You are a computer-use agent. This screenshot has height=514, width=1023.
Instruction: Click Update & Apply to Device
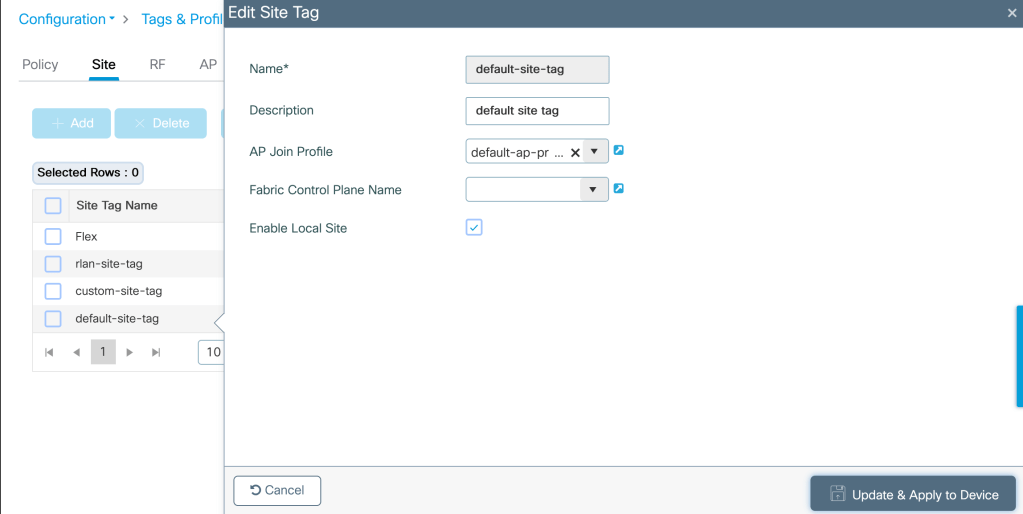tap(913, 494)
